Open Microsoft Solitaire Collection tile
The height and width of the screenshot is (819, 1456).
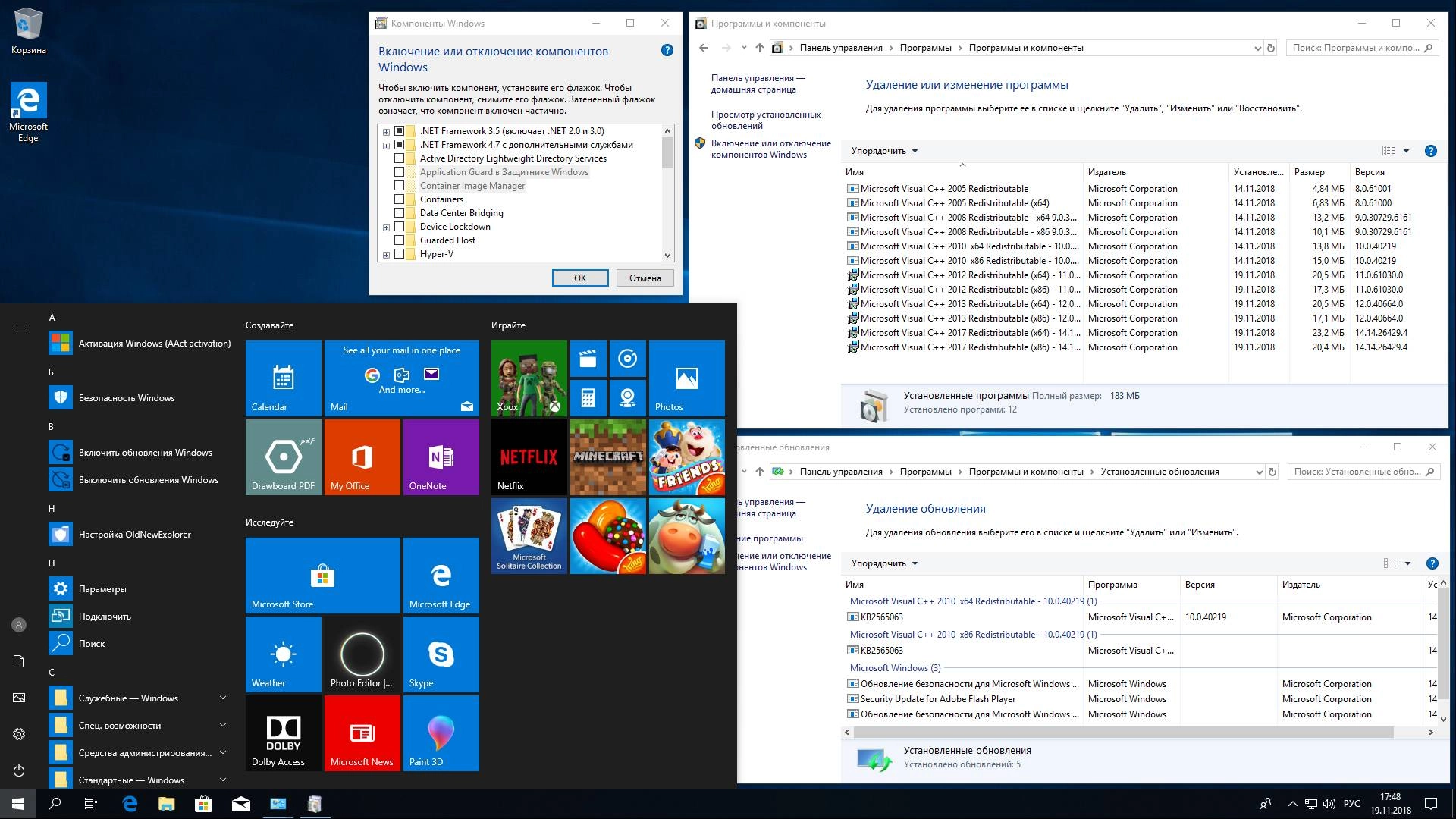(529, 535)
